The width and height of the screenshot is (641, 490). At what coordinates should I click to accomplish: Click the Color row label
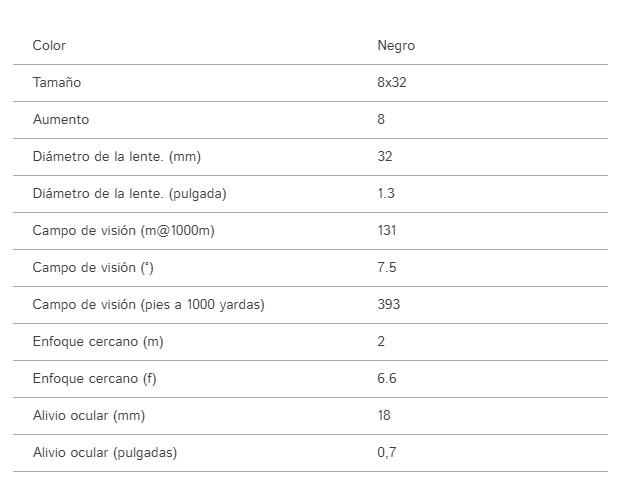click(49, 45)
